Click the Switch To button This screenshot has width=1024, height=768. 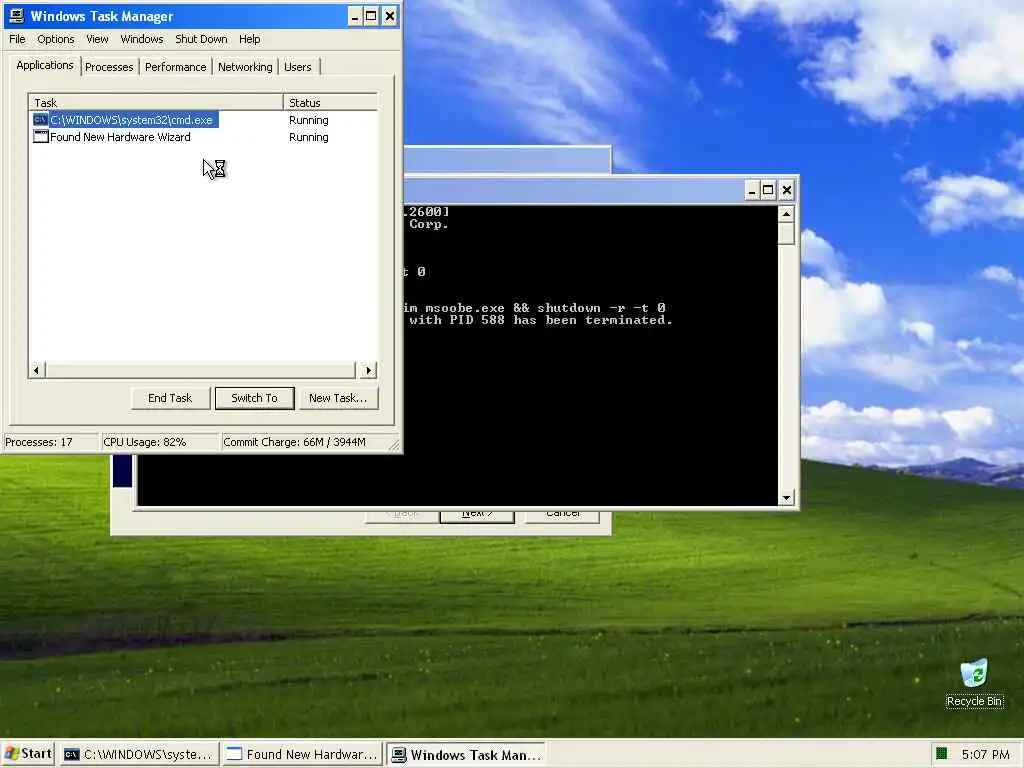click(x=255, y=398)
